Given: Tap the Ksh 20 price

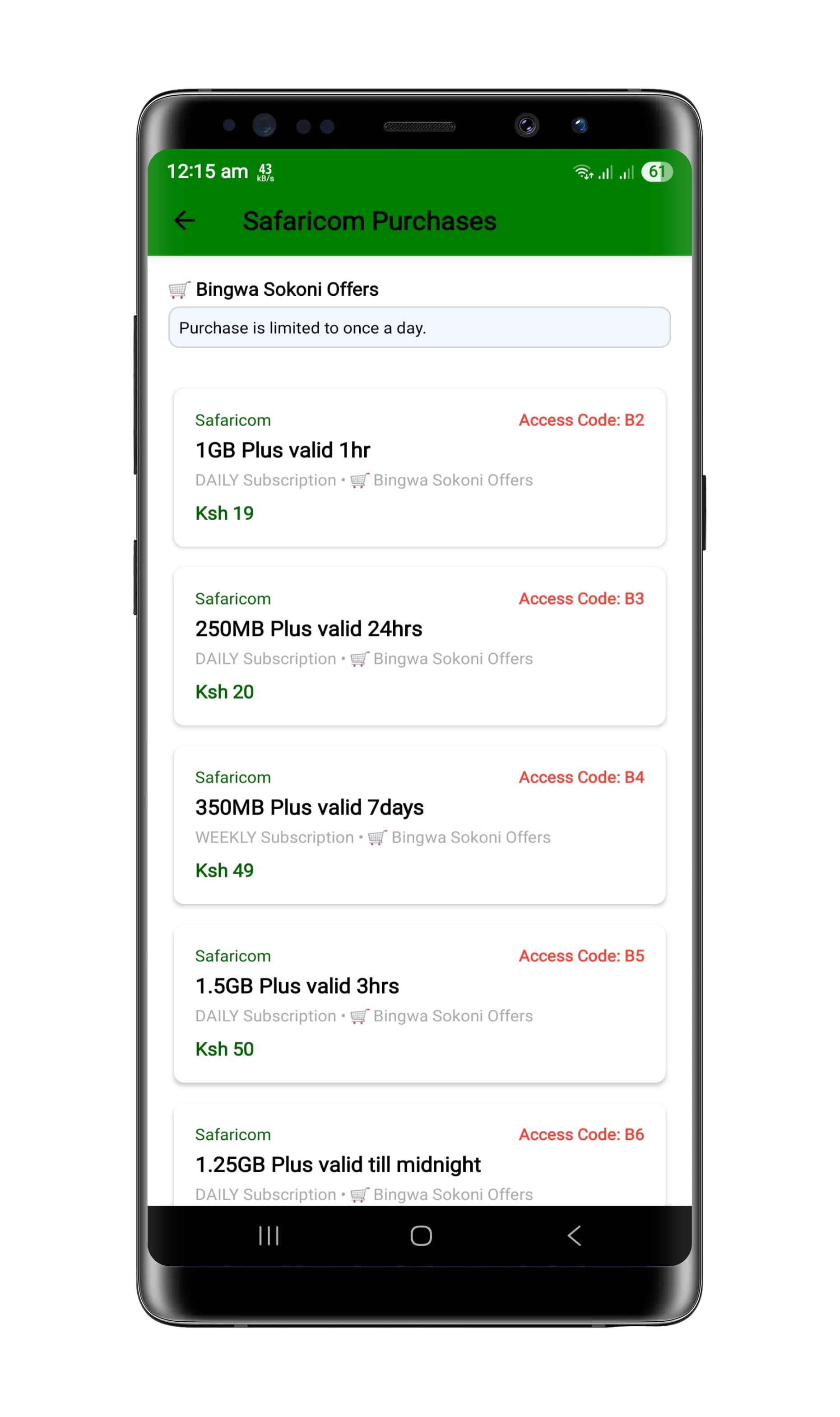Looking at the screenshot, I should coord(224,692).
